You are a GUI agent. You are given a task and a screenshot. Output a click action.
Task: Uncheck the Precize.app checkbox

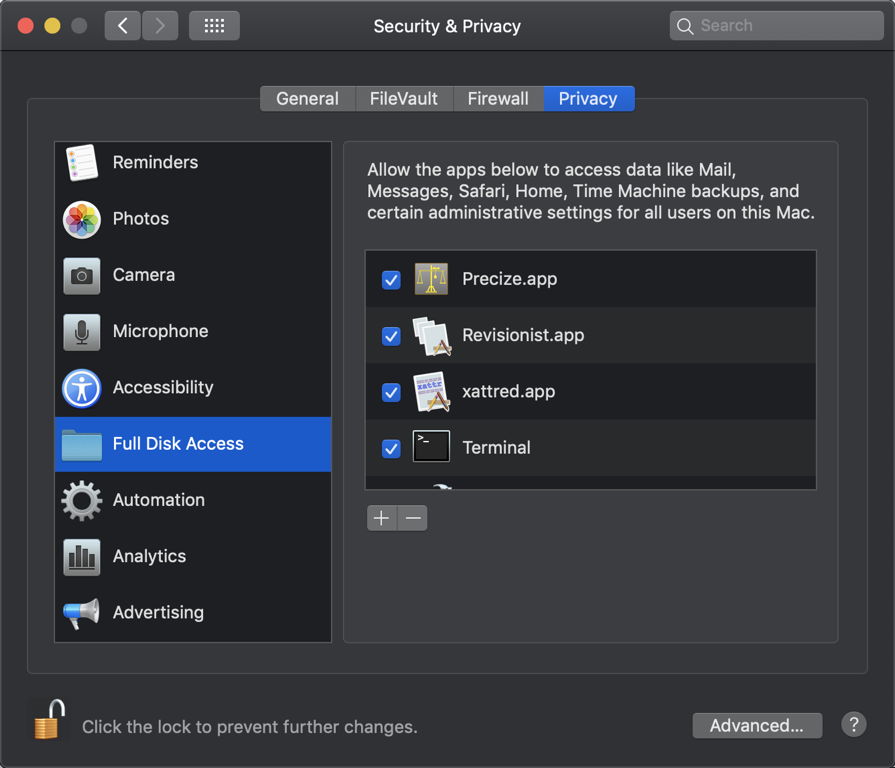pyautogui.click(x=391, y=280)
